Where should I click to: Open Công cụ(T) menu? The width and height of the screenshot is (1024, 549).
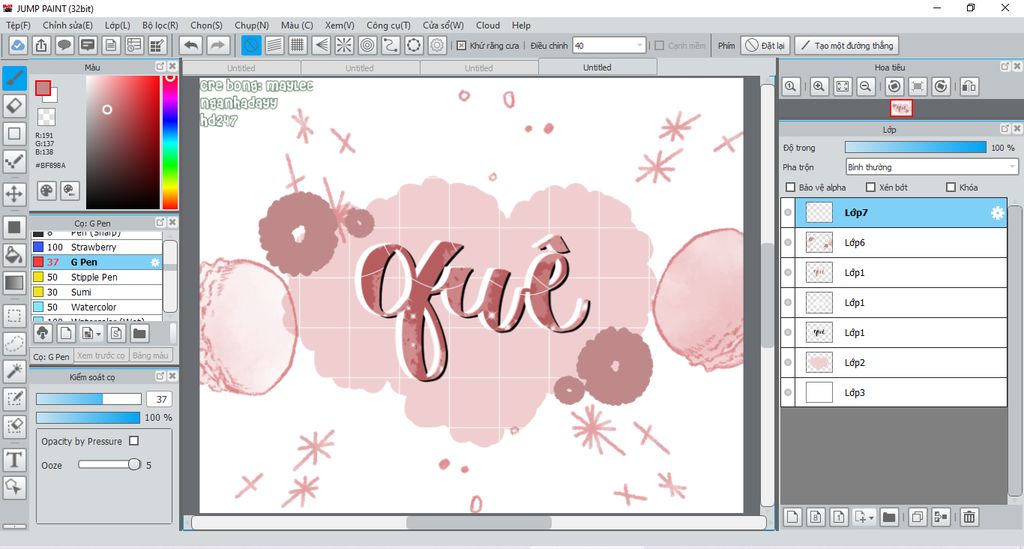(x=388, y=25)
